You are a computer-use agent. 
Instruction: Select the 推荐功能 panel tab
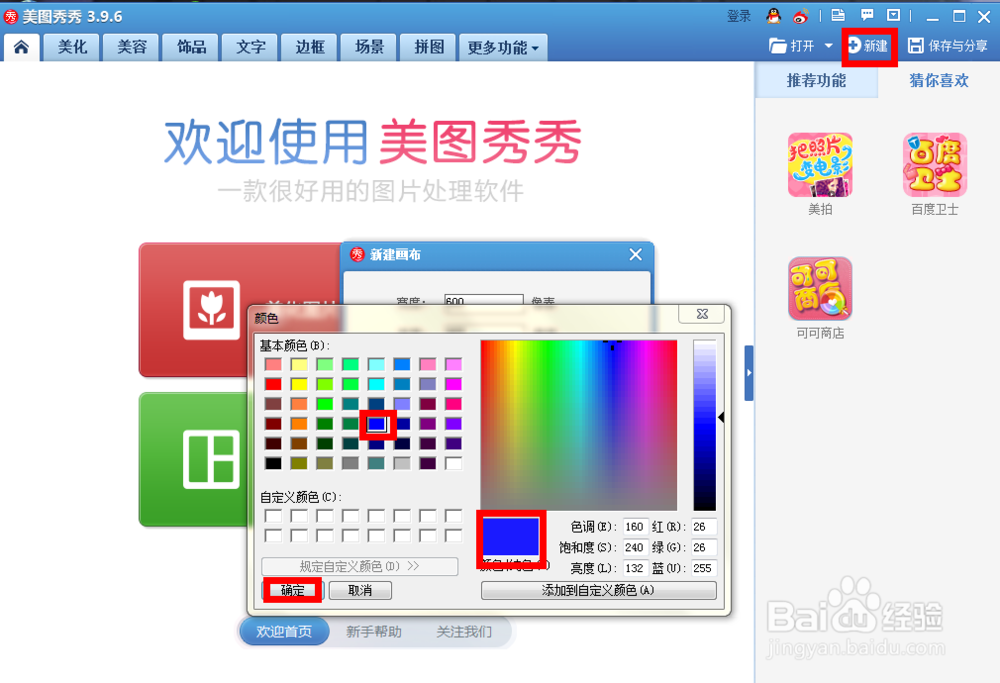click(x=816, y=80)
